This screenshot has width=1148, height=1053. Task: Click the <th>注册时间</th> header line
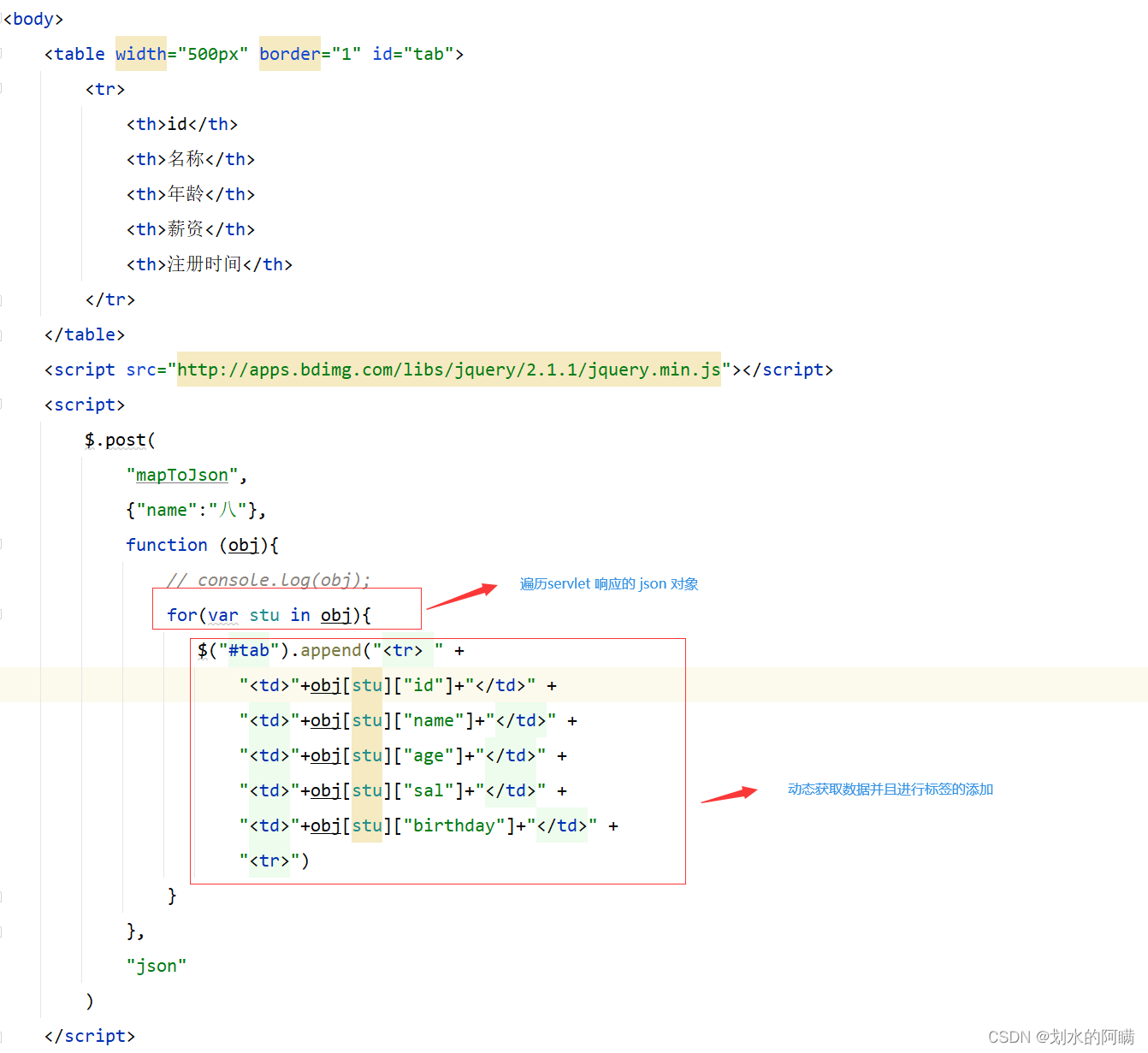(210, 264)
